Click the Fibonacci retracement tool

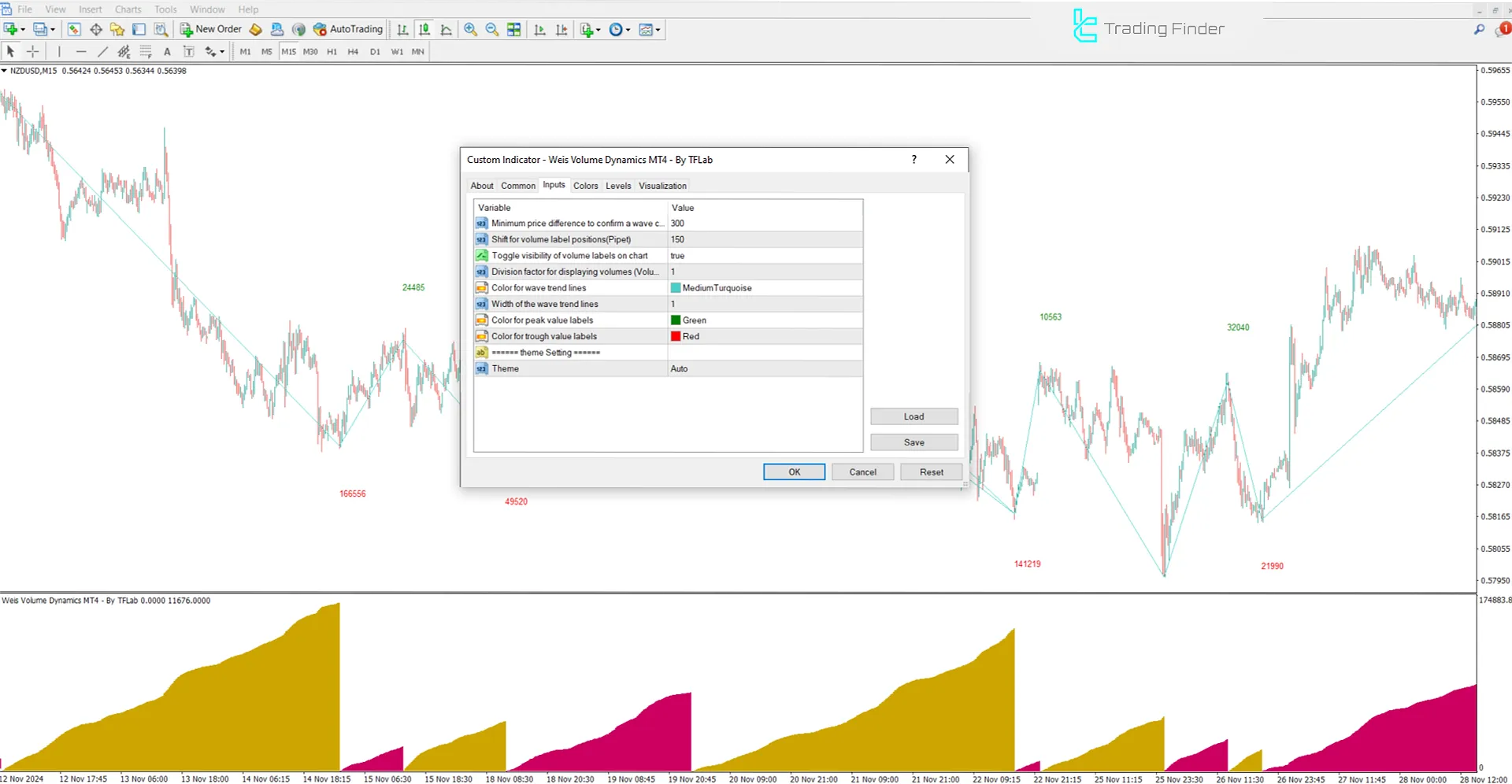point(146,51)
